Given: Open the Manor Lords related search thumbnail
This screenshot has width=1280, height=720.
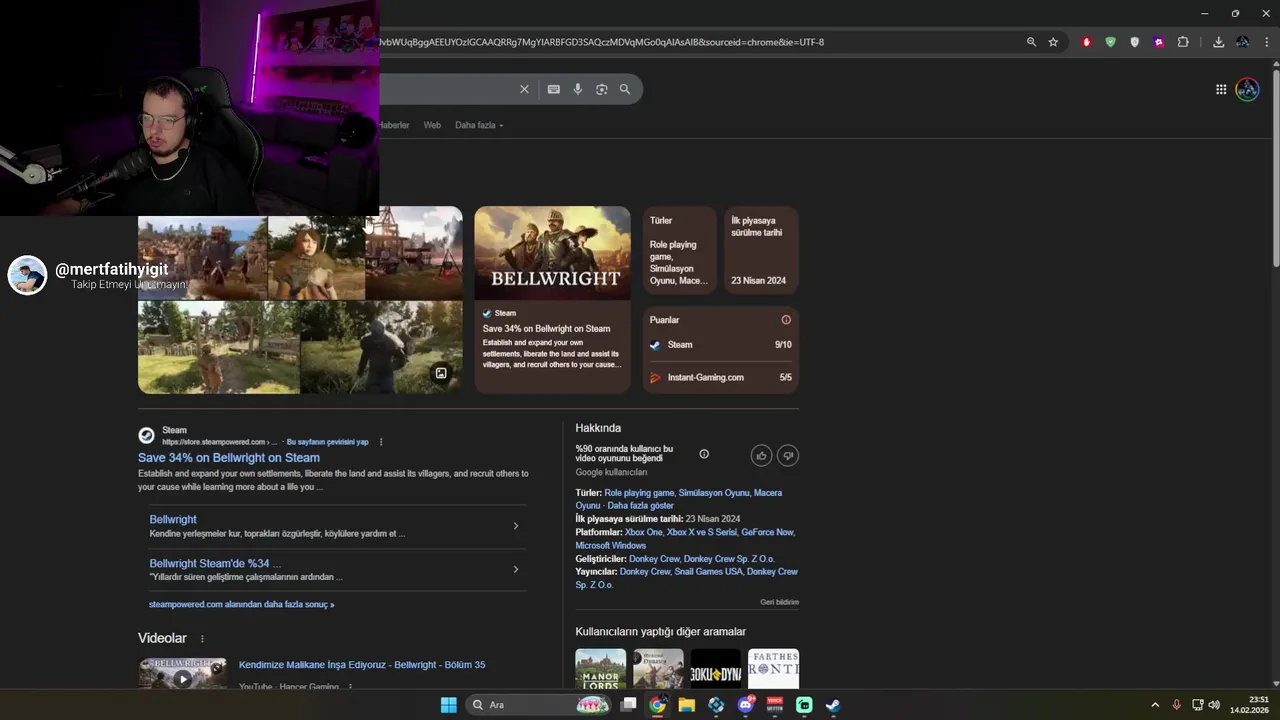Looking at the screenshot, I should 601,669.
